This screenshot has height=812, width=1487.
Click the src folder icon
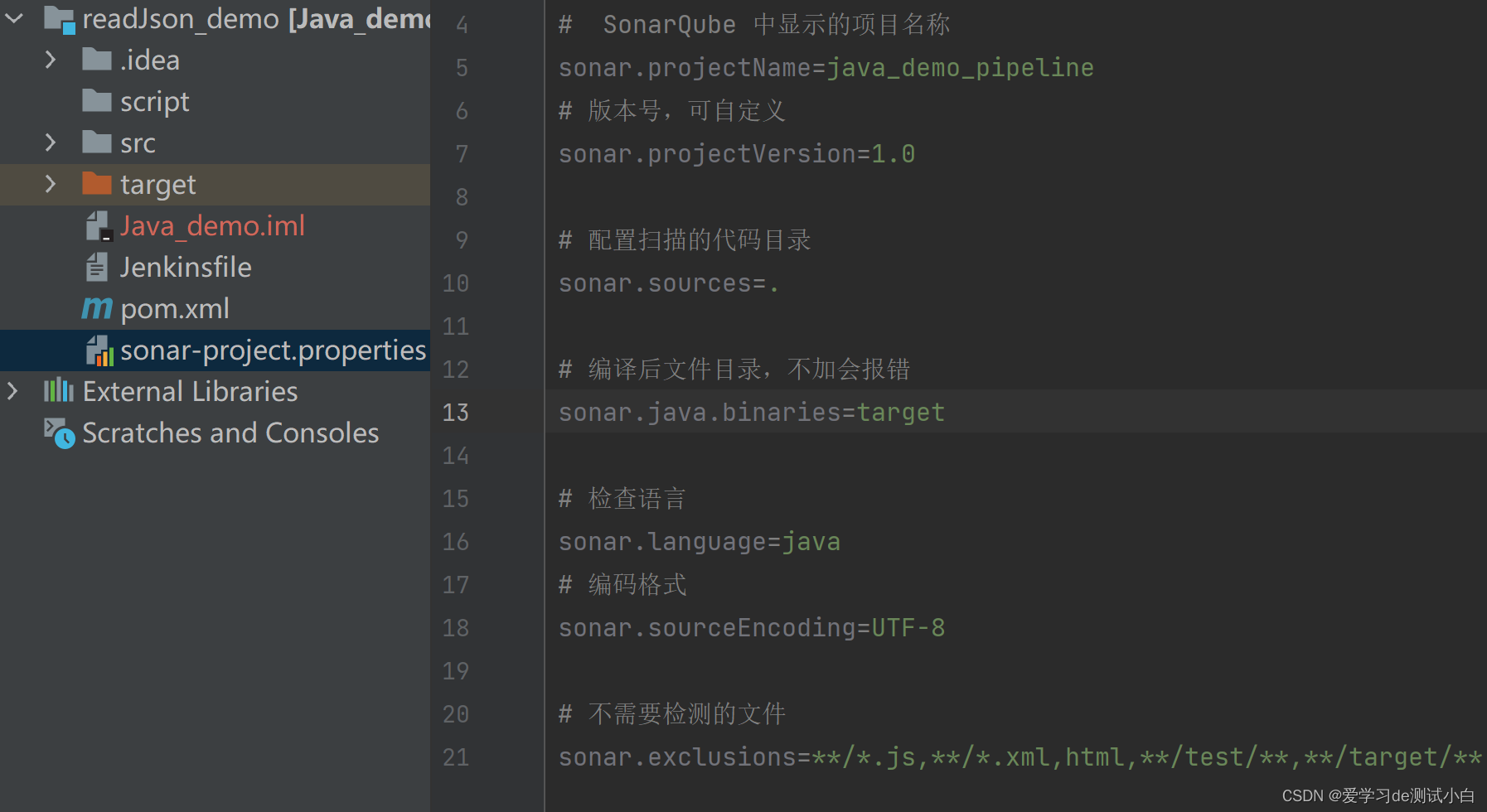97,143
